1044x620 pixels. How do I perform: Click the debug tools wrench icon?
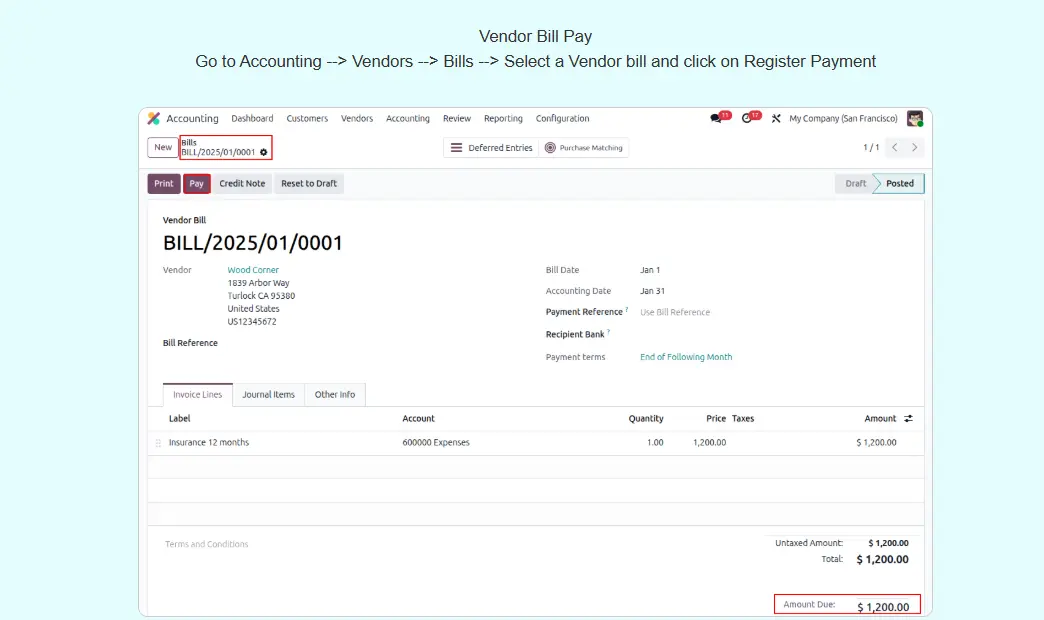point(776,119)
